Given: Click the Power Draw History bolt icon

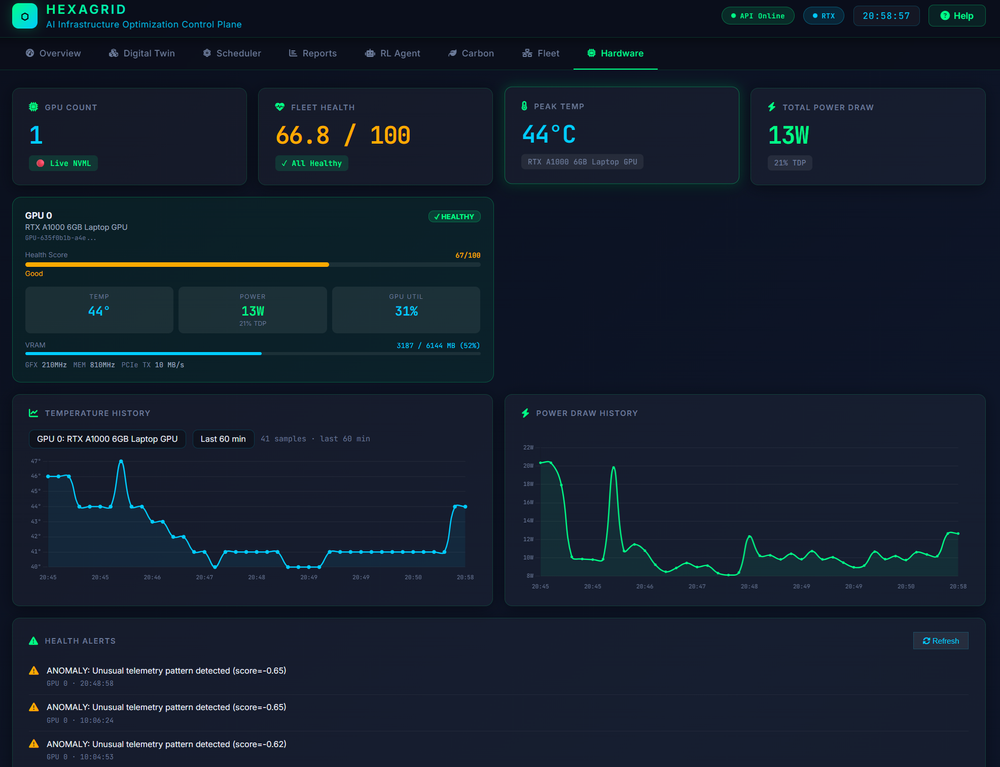Looking at the screenshot, I should pyautogui.click(x=525, y=412).
